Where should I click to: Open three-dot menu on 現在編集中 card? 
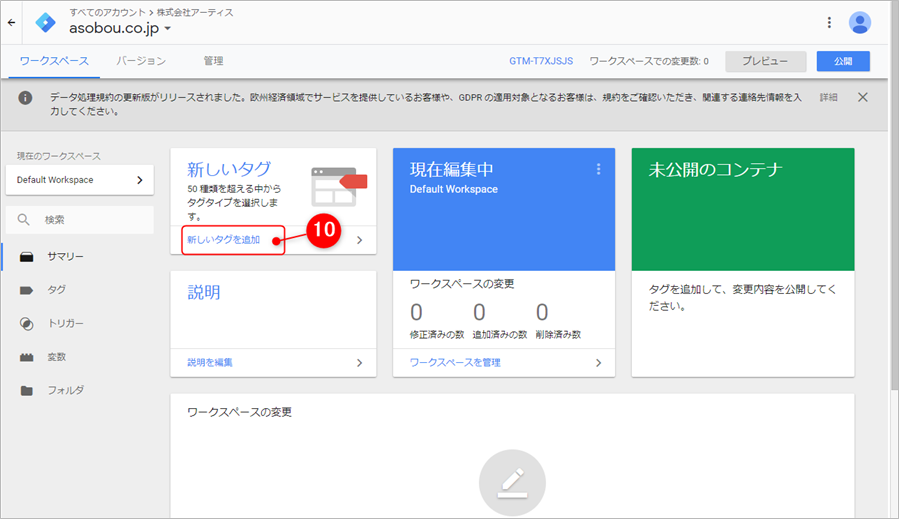(x=598, y=169)
